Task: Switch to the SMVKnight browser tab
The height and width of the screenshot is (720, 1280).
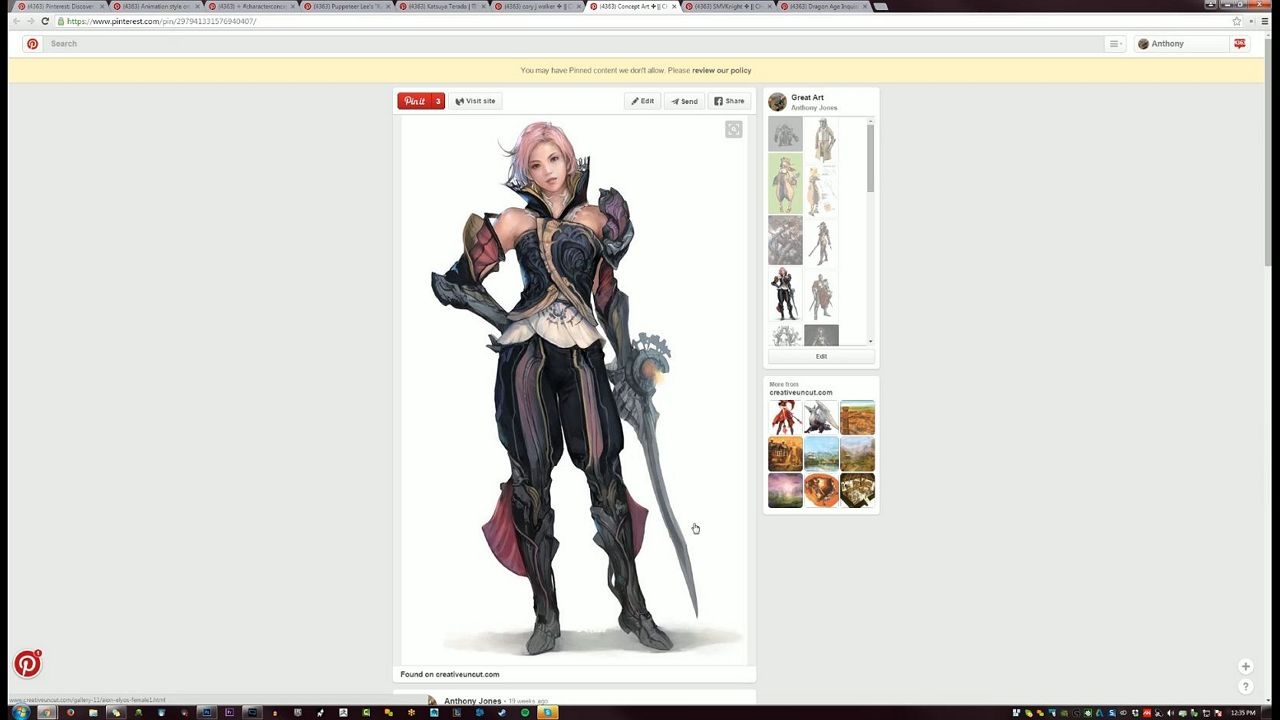Action: tap(728, 6)
